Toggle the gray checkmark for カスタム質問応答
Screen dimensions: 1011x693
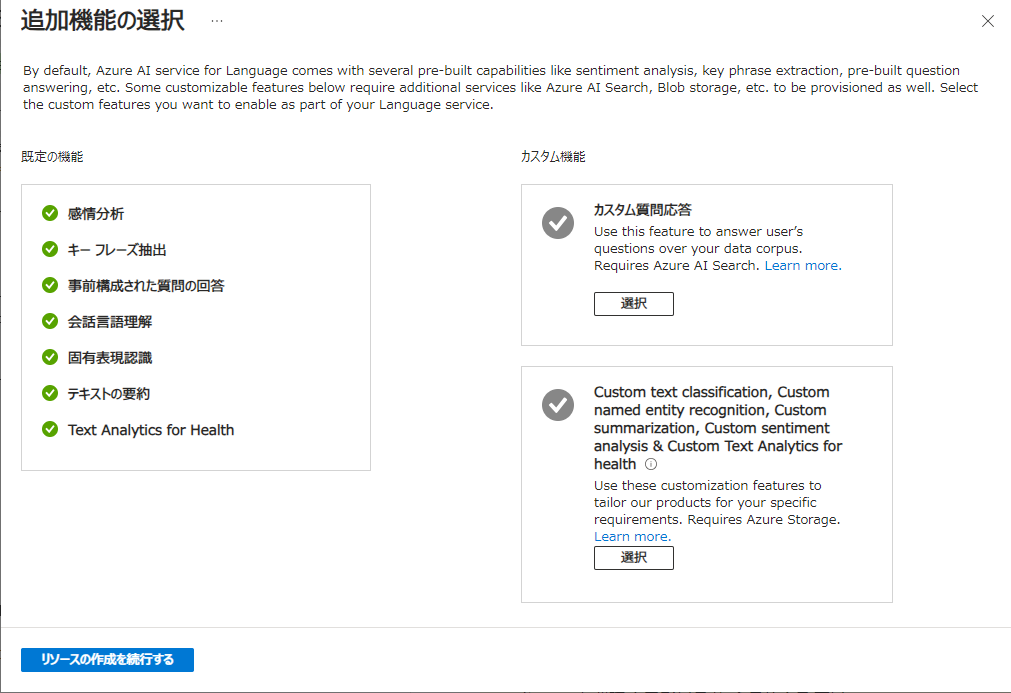(558, 223)
